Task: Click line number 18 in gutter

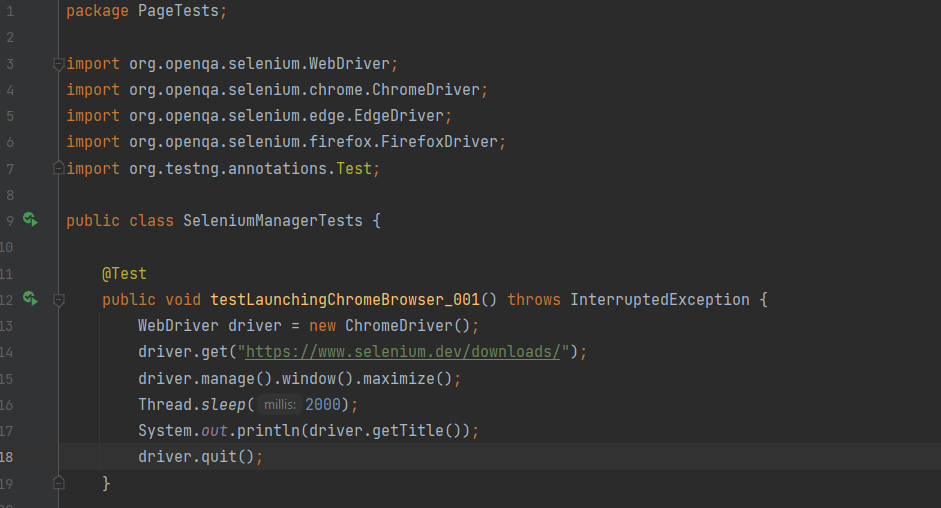Action: click(6, 457)
